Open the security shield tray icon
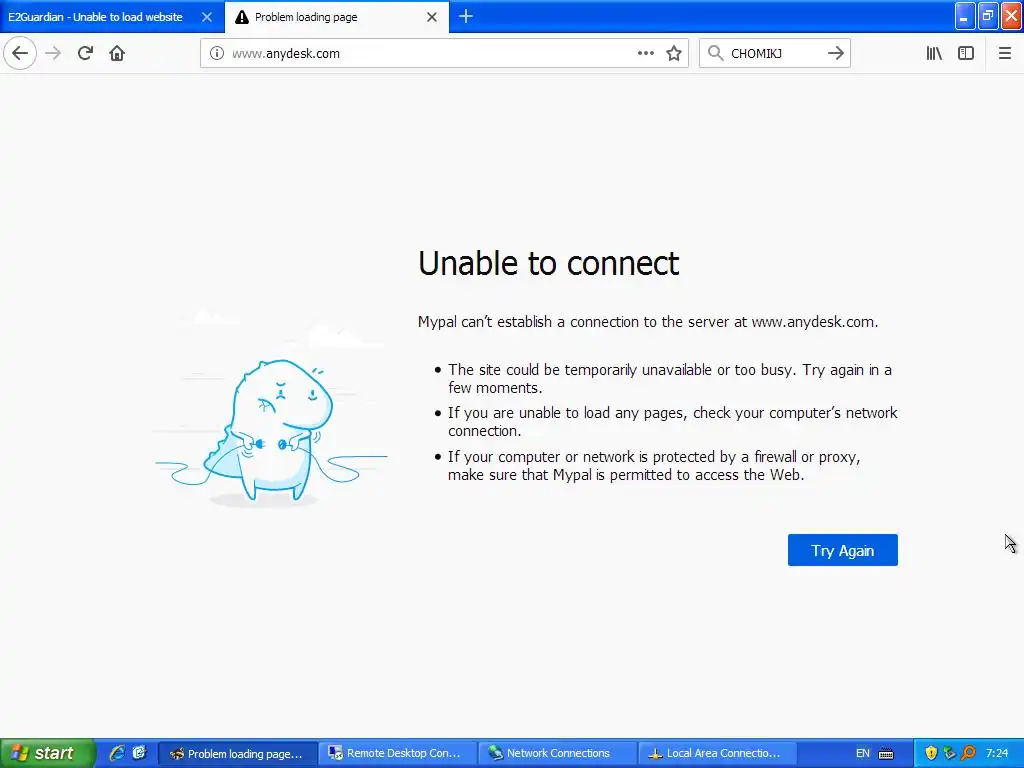 coord(931,753)
